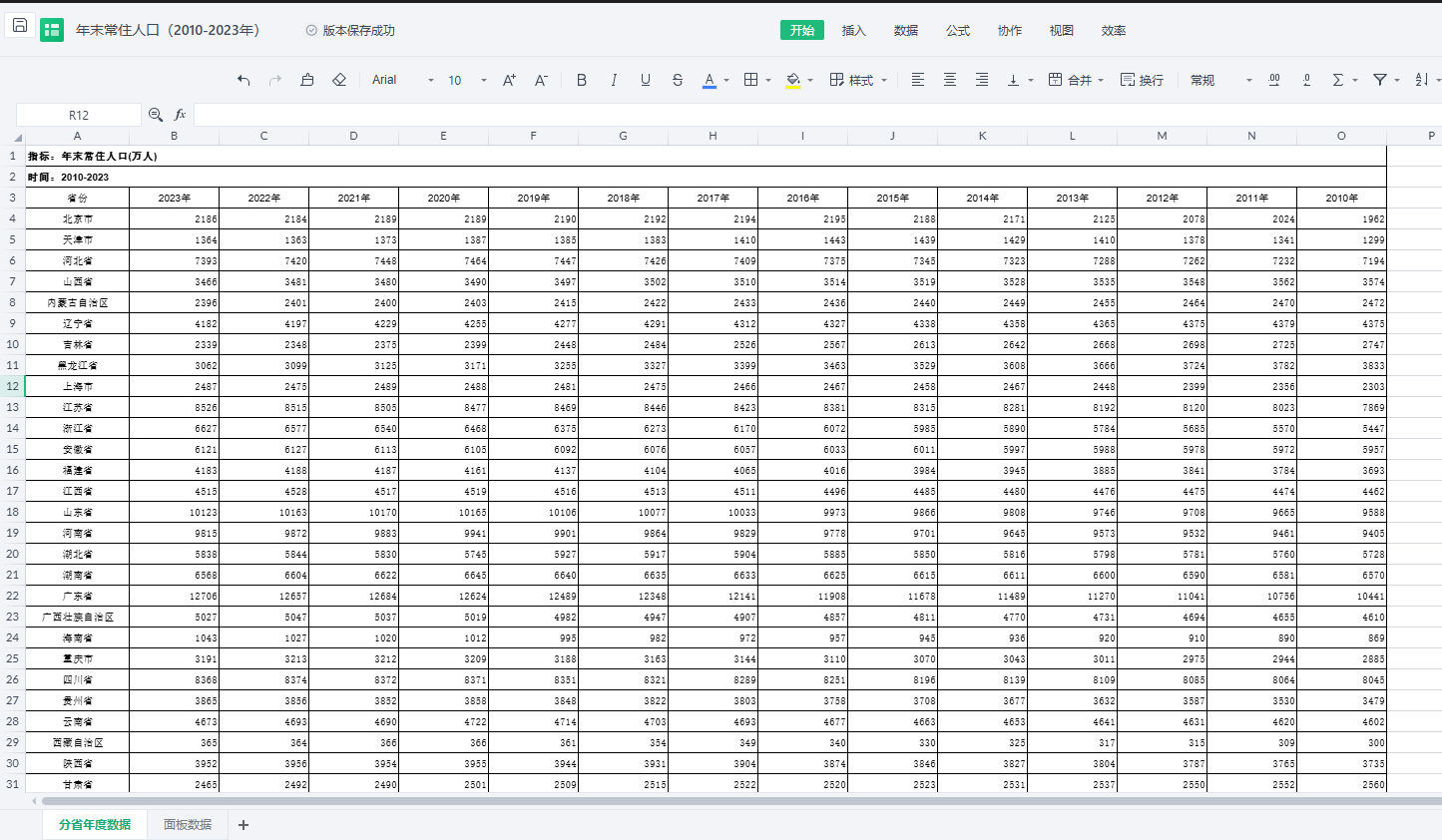
Task: Apply the yellow fill color
Action: click(x=793, y=80)
